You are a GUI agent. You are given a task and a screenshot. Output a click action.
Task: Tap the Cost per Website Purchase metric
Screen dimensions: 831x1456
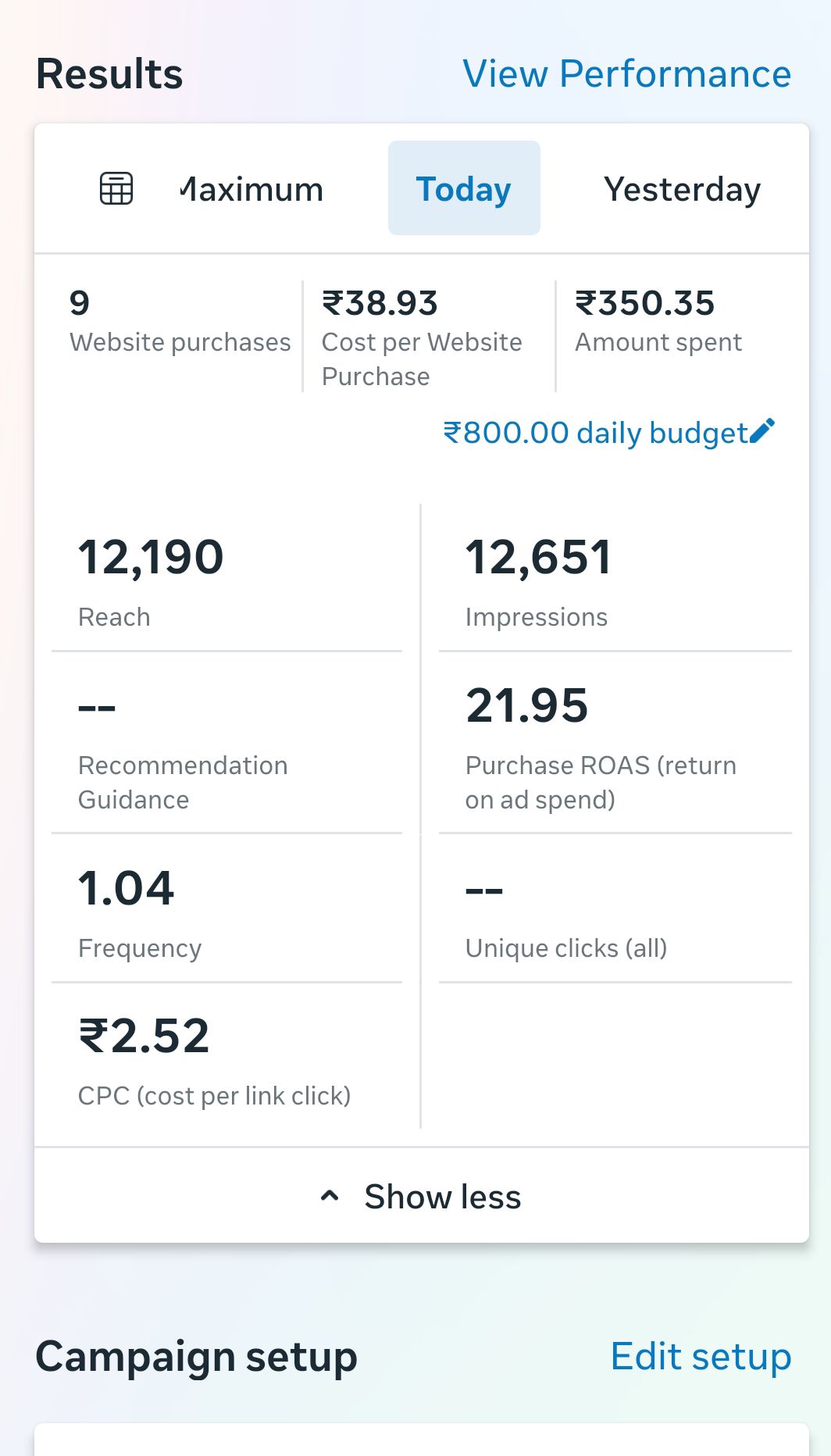coord(423,336)
